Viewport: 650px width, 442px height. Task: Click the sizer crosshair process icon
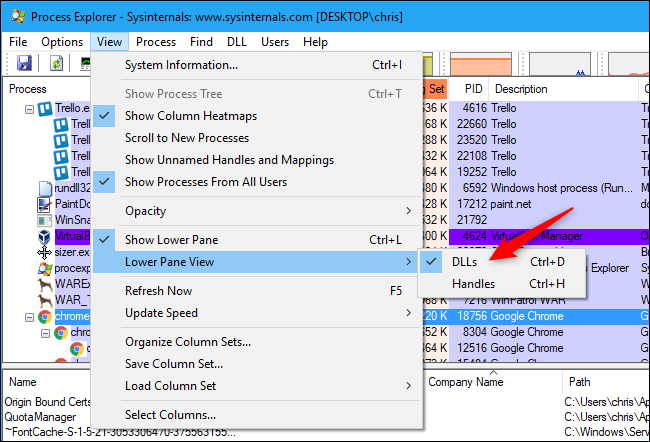point(44,252)
